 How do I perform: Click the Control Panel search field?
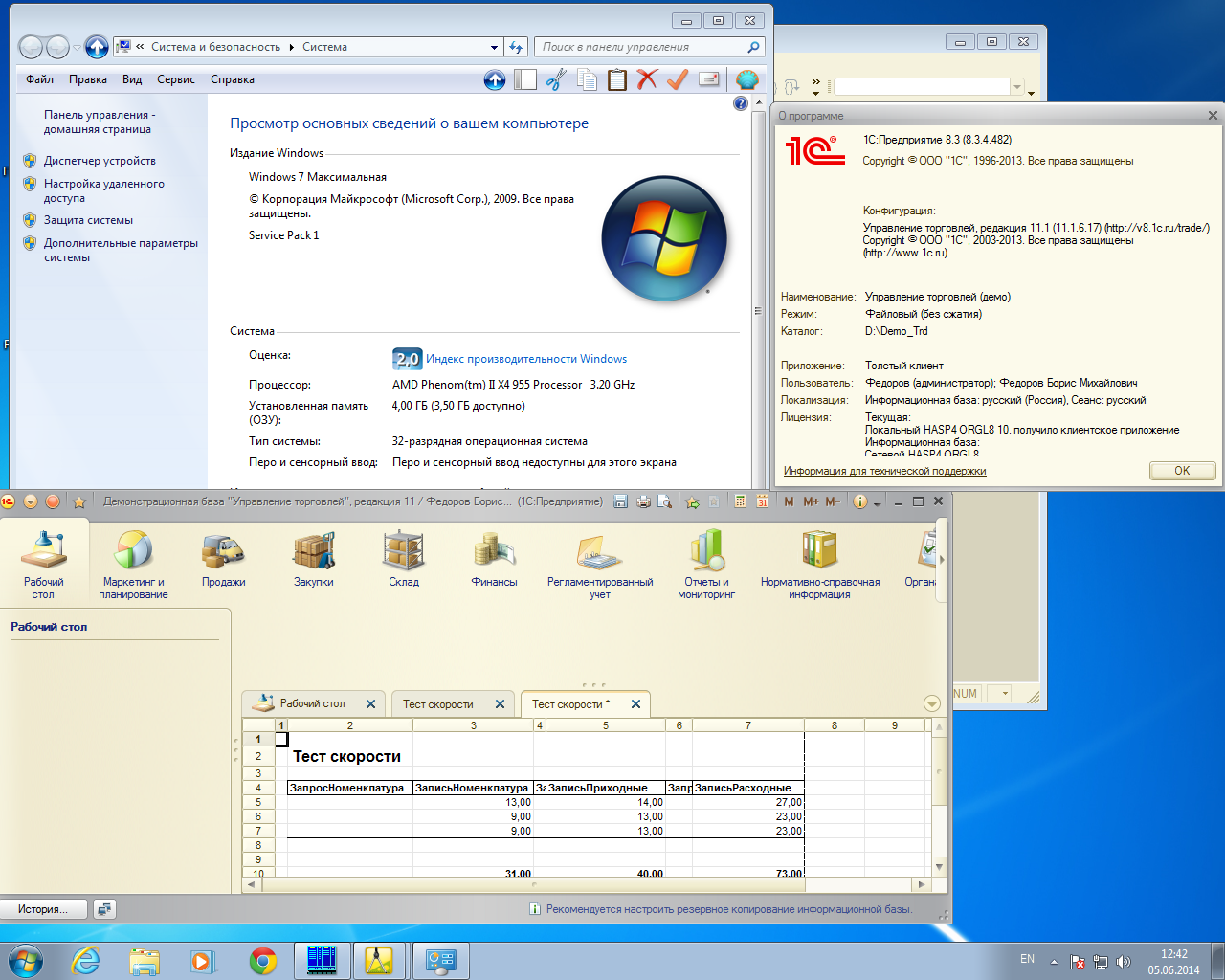coord(651,47)
